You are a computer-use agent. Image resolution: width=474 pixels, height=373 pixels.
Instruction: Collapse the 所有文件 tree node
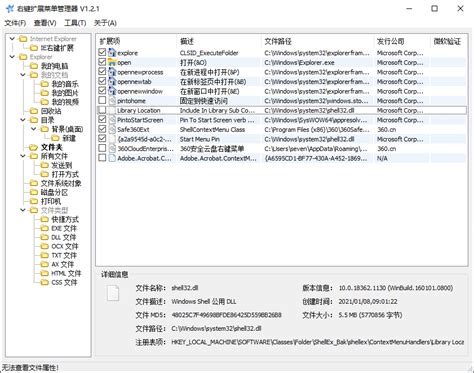click(23, 156)
